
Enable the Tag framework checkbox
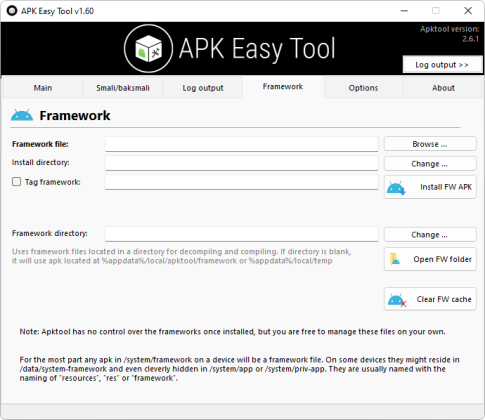pyautogui.click(x=16, y=182)
